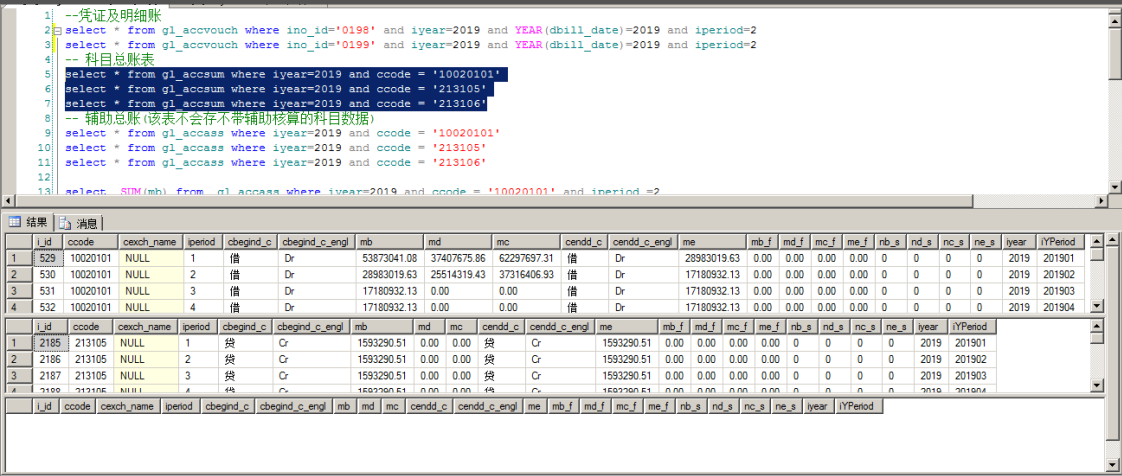
Task: Click the NULL cexch_name cell in row 529
Action: [151, 256]
